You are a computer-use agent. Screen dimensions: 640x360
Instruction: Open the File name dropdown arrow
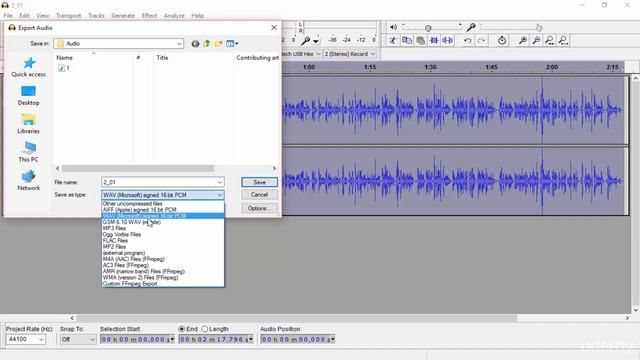(x=220, y=182)
